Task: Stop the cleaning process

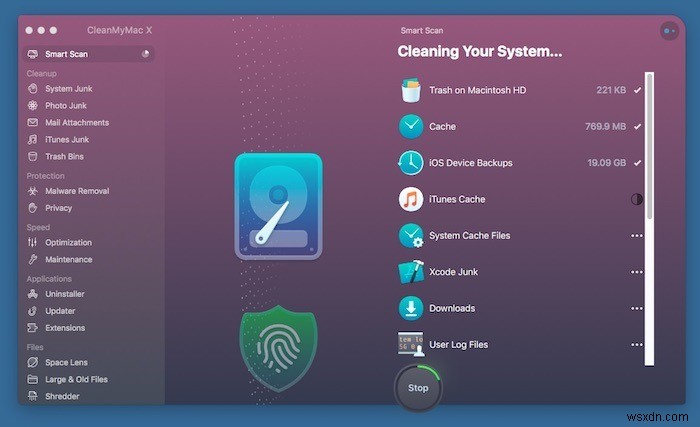Action: [x=418, y=388]
